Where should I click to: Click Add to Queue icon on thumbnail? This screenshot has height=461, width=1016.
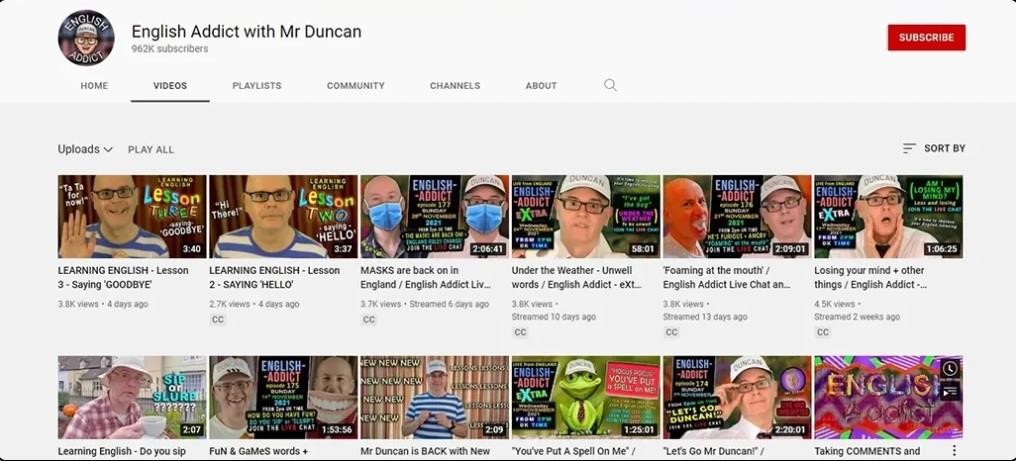[949, 391]
